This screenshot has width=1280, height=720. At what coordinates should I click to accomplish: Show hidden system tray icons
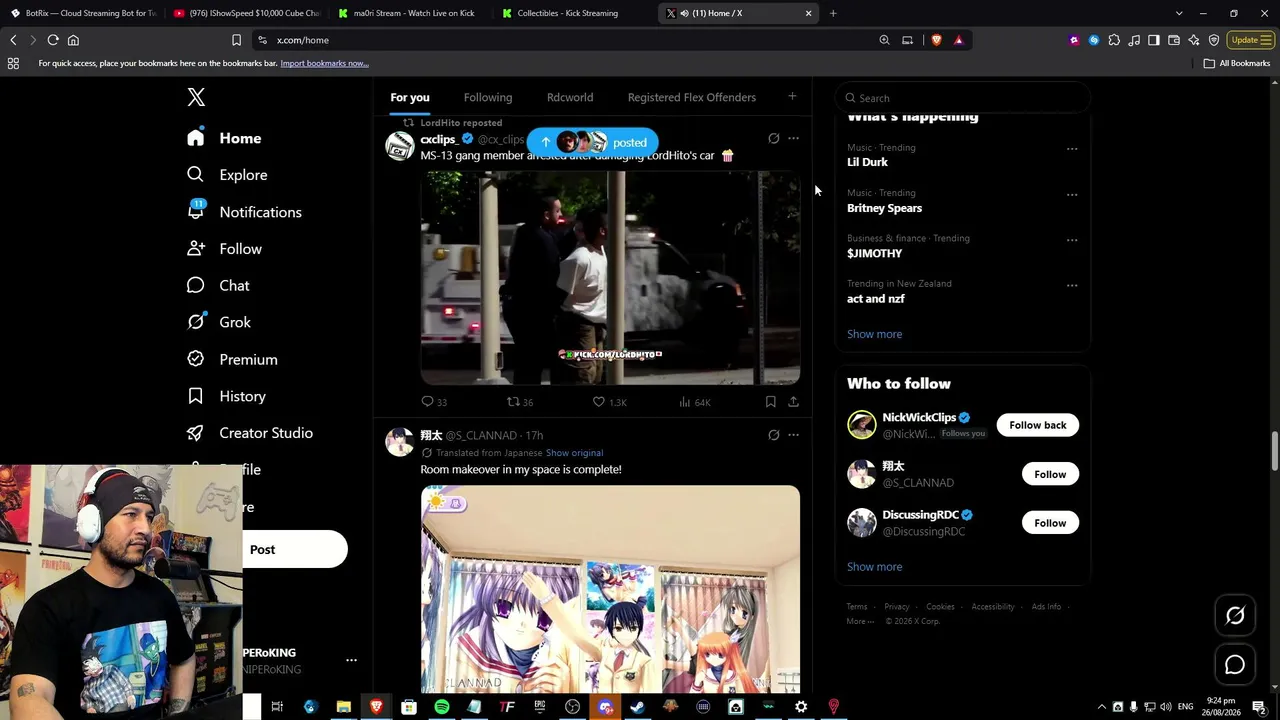click(1102, 707)
